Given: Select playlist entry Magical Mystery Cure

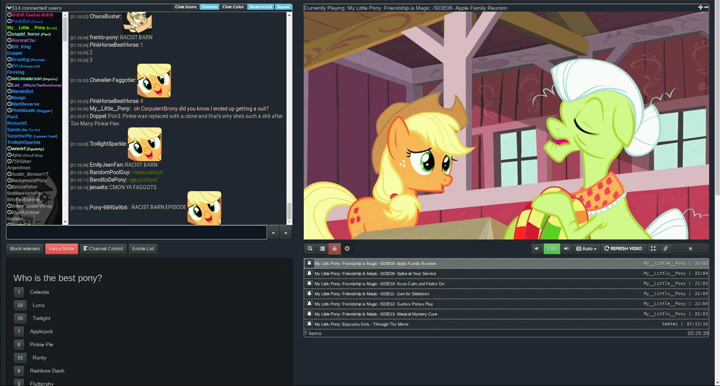Looking at the screenshot, I should pos(506,314).
